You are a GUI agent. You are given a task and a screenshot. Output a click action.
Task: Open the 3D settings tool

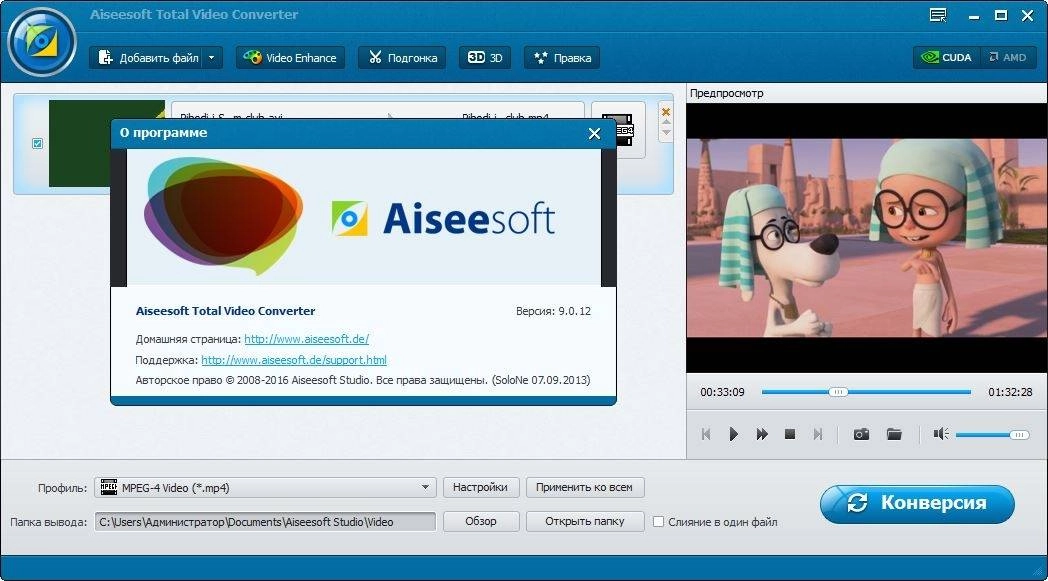pyautogui.click(x=485, y=58)
